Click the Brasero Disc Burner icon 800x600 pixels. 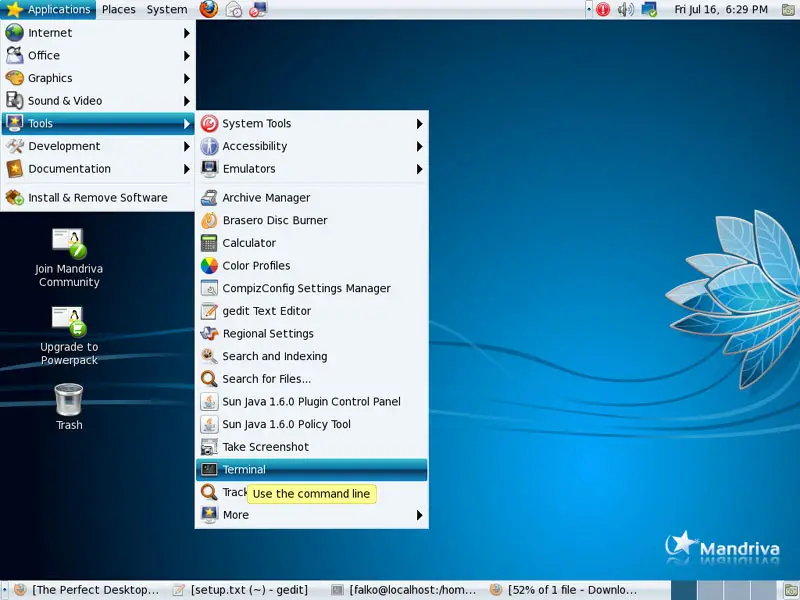click(209, 220)
